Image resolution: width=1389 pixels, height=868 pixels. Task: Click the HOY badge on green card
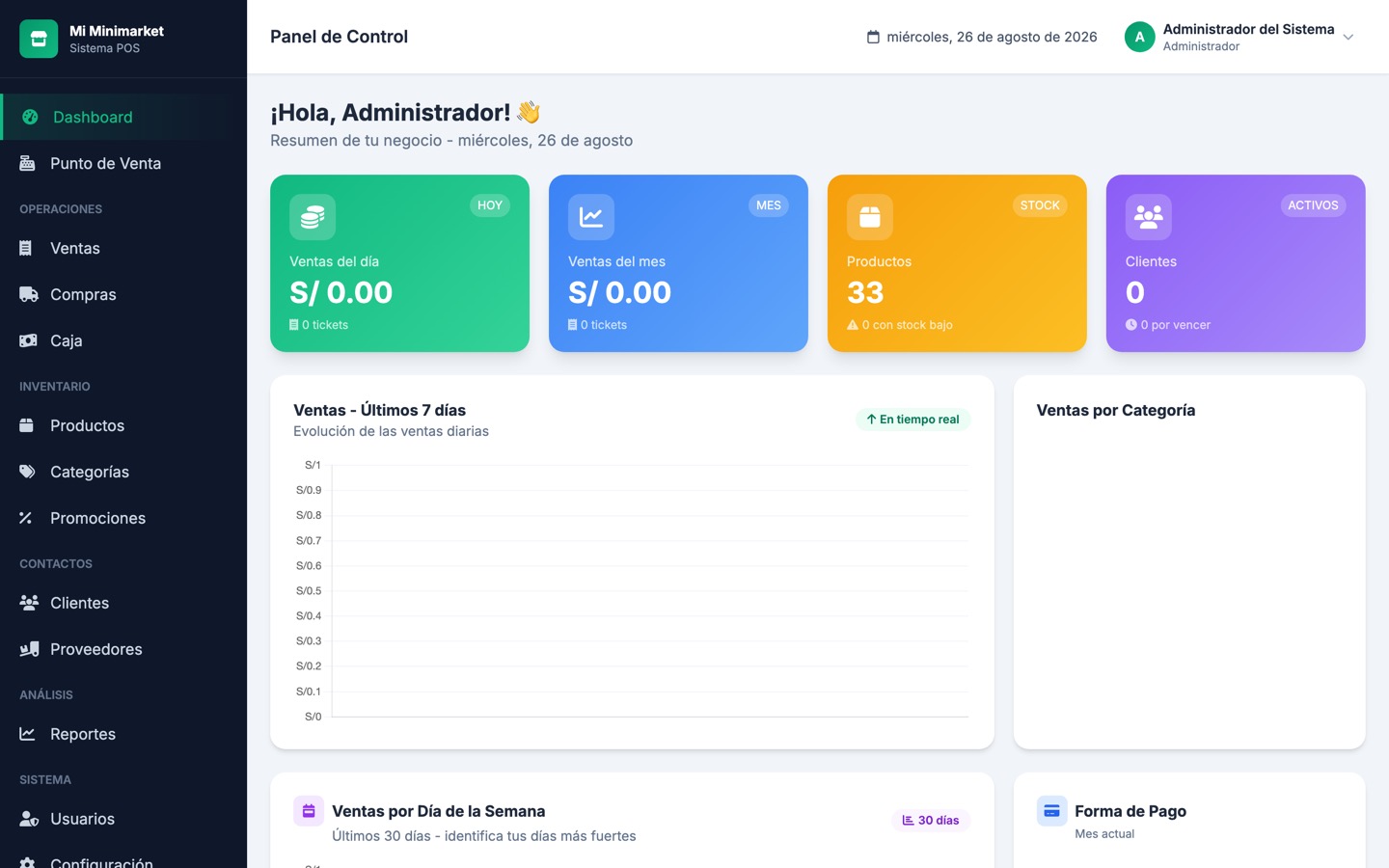tap(490, 205)
